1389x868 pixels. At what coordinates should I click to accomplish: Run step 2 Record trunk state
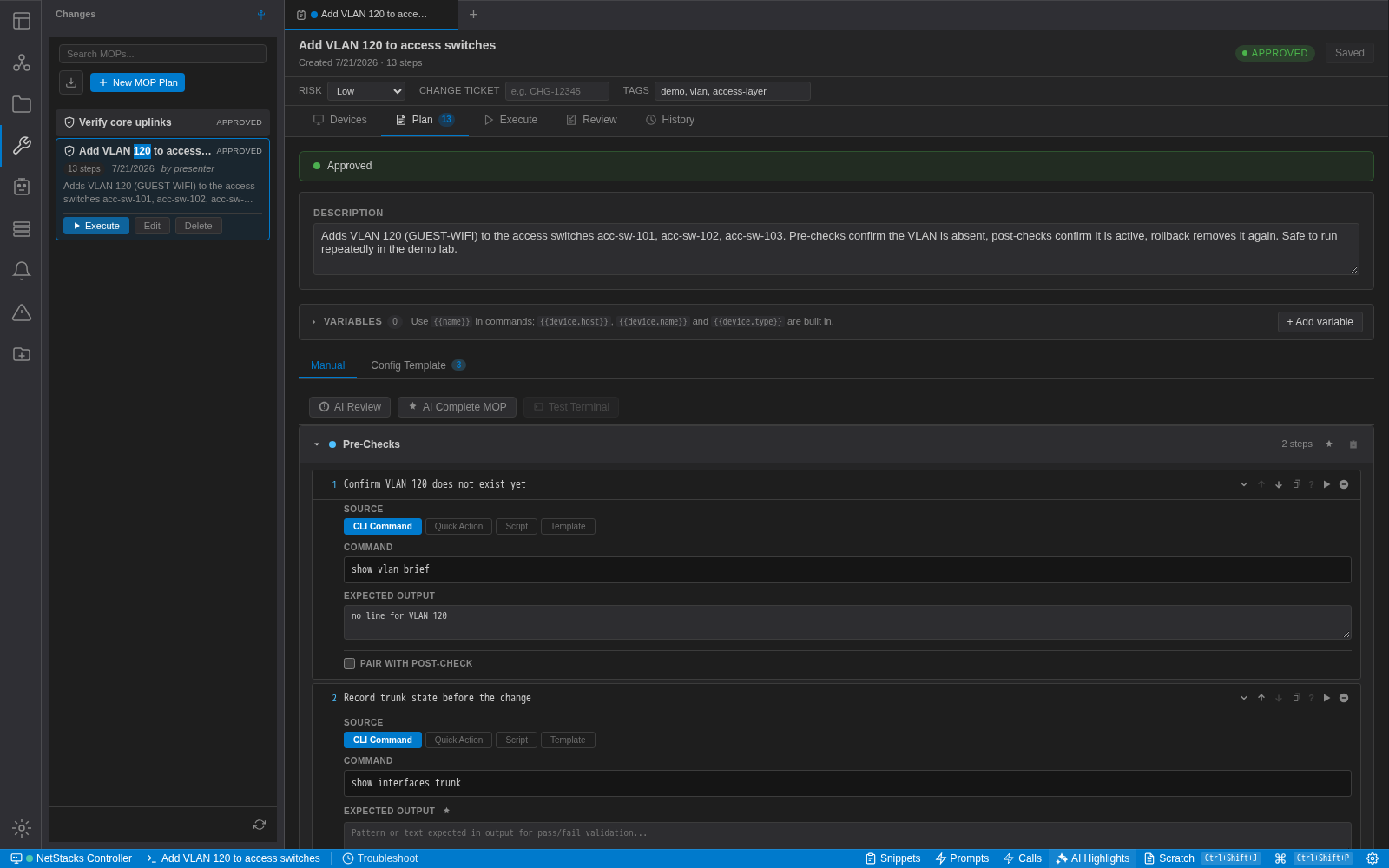click(x=1326, y=698)
